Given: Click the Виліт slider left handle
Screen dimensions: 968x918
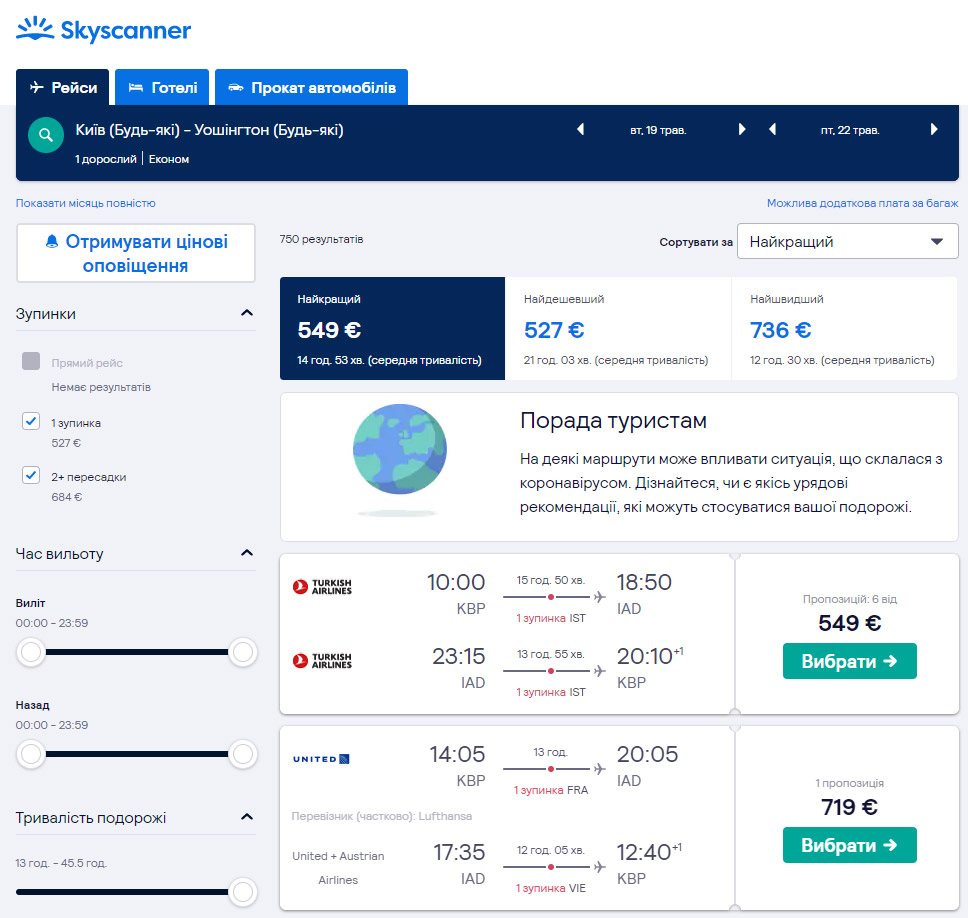Looking at the screenshot, I should click(31, 652).
